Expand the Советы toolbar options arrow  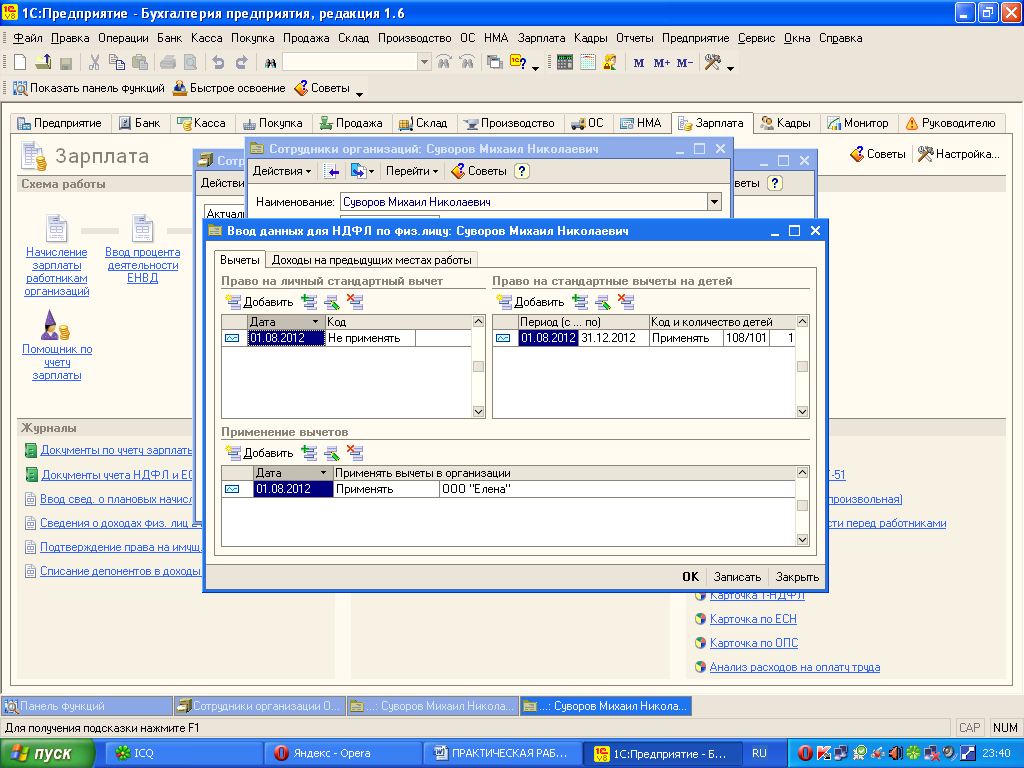359,93
